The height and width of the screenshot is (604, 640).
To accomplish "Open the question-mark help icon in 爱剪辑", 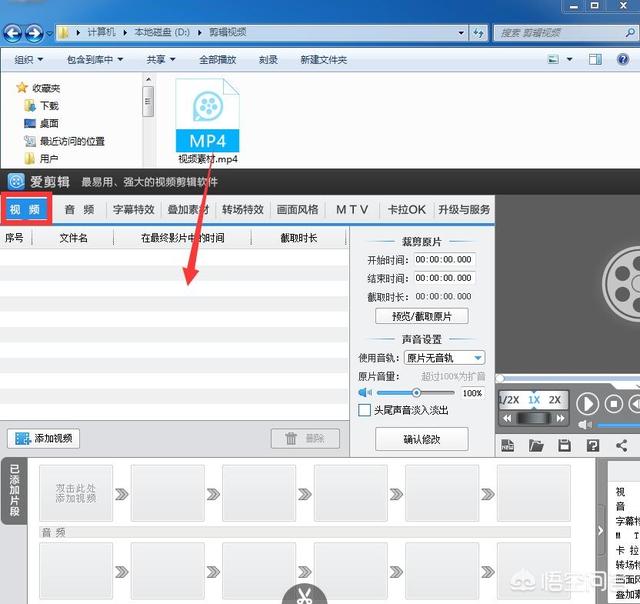I will (x=593, y=445).
